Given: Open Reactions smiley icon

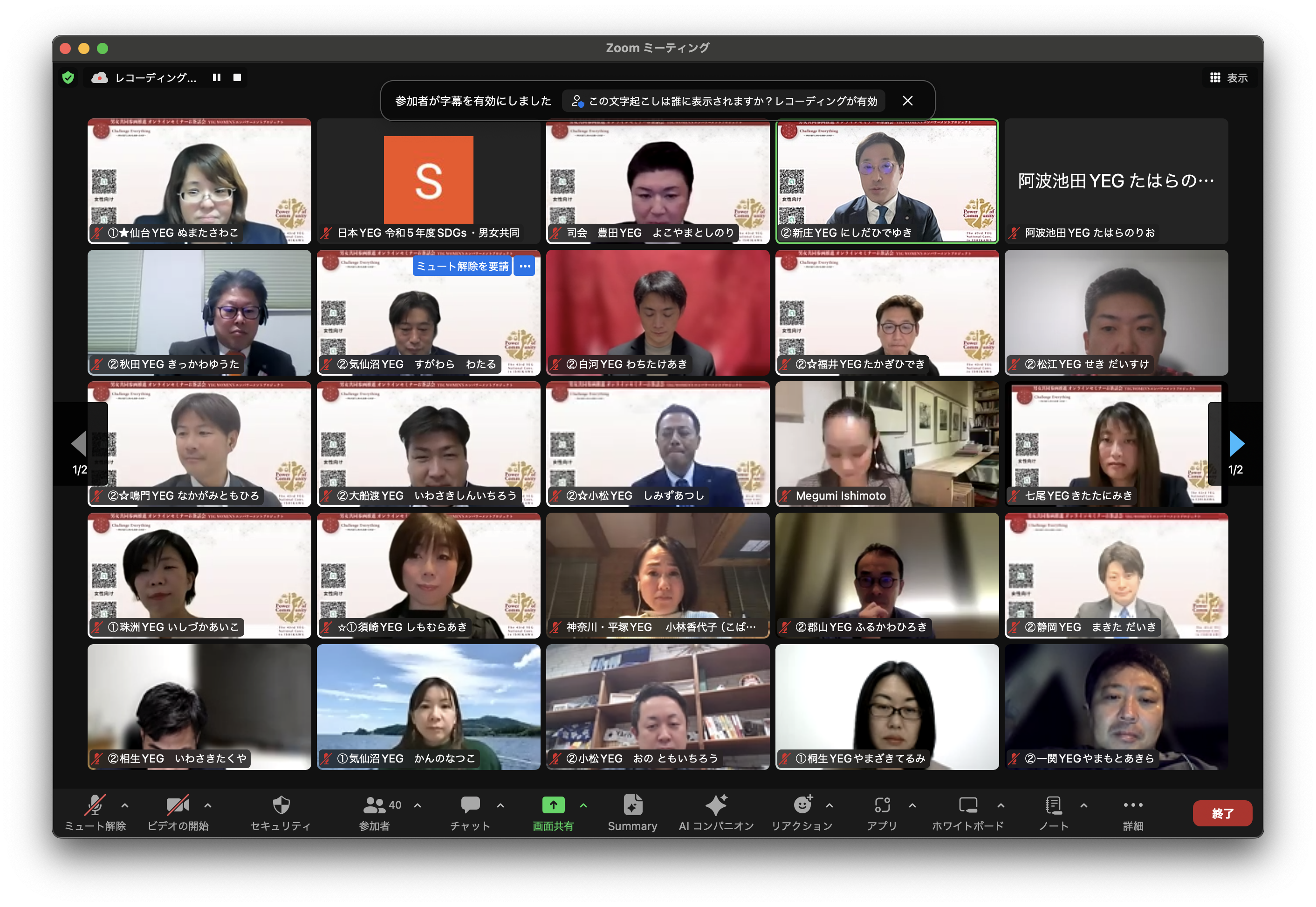Looking at the screenshot, I should (802, 806).
